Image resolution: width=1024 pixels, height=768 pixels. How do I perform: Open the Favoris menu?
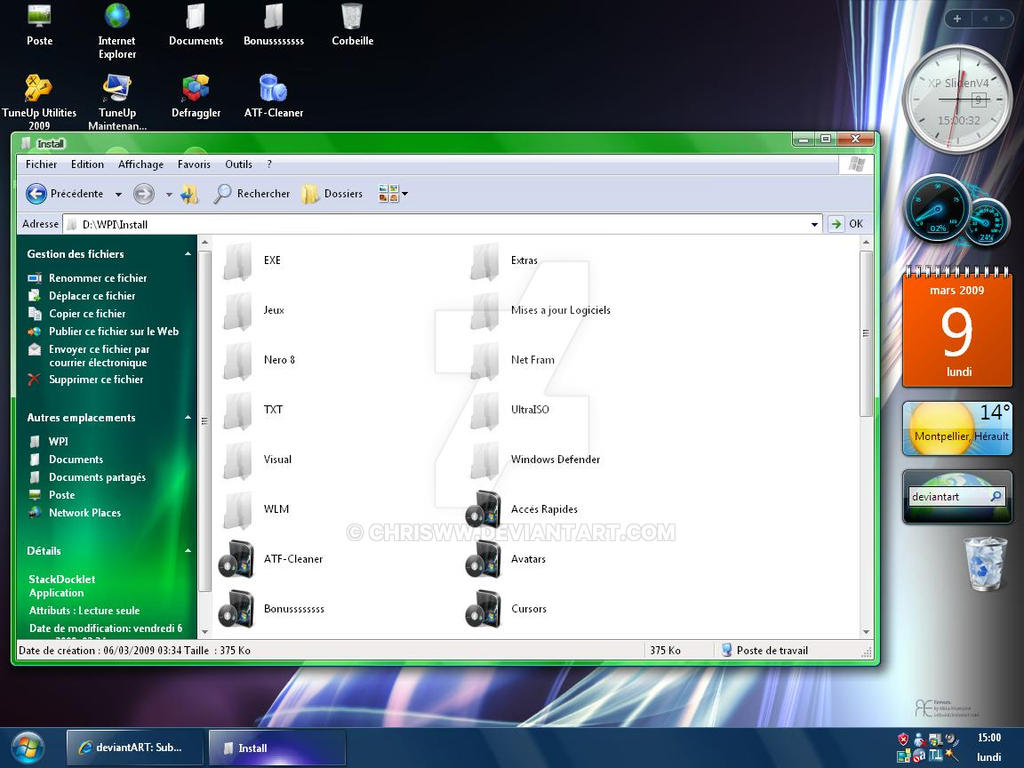point(194,165)
